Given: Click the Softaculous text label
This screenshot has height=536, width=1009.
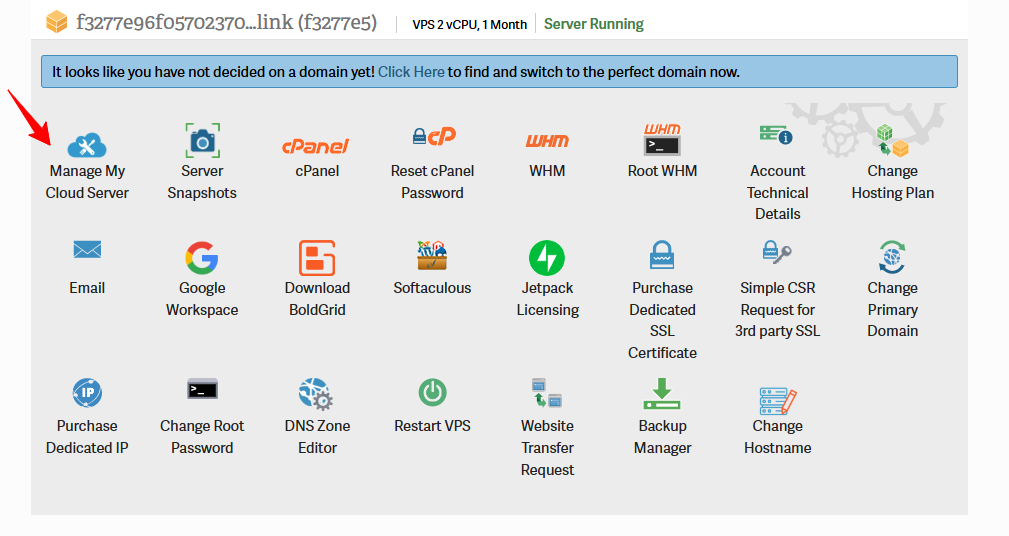Looking at the screenshot, I should (432, 288).
